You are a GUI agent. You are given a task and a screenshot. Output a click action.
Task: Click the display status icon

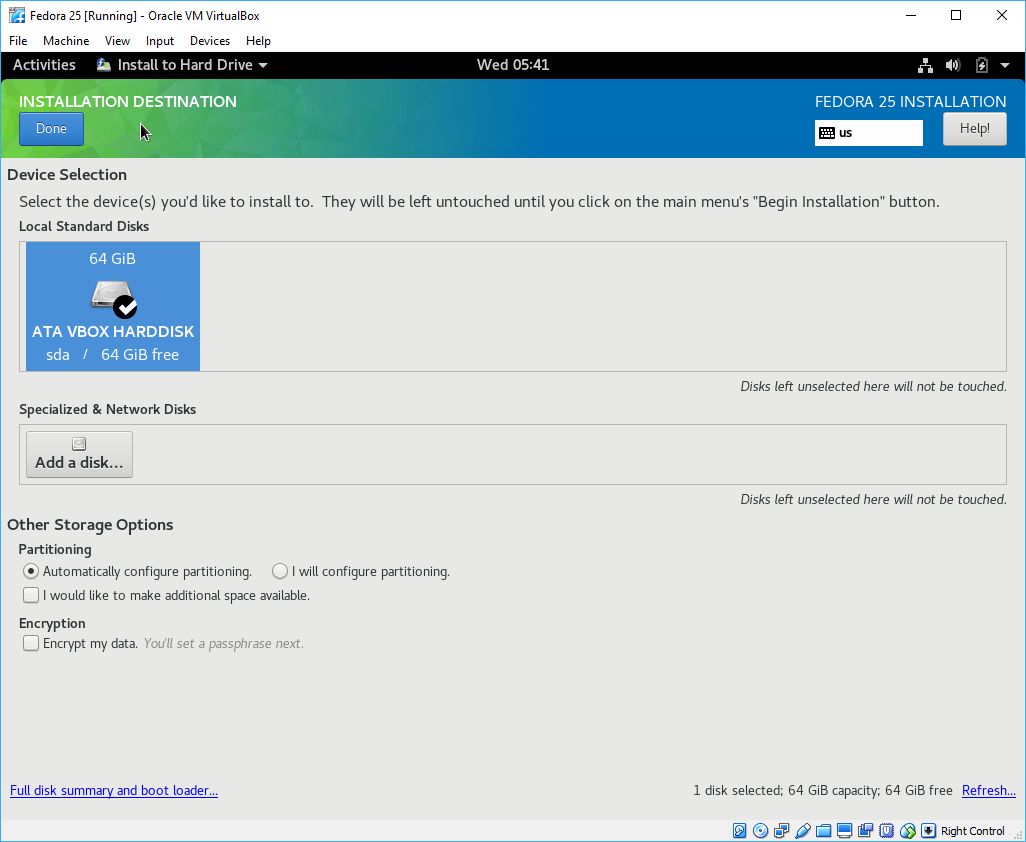844,831
